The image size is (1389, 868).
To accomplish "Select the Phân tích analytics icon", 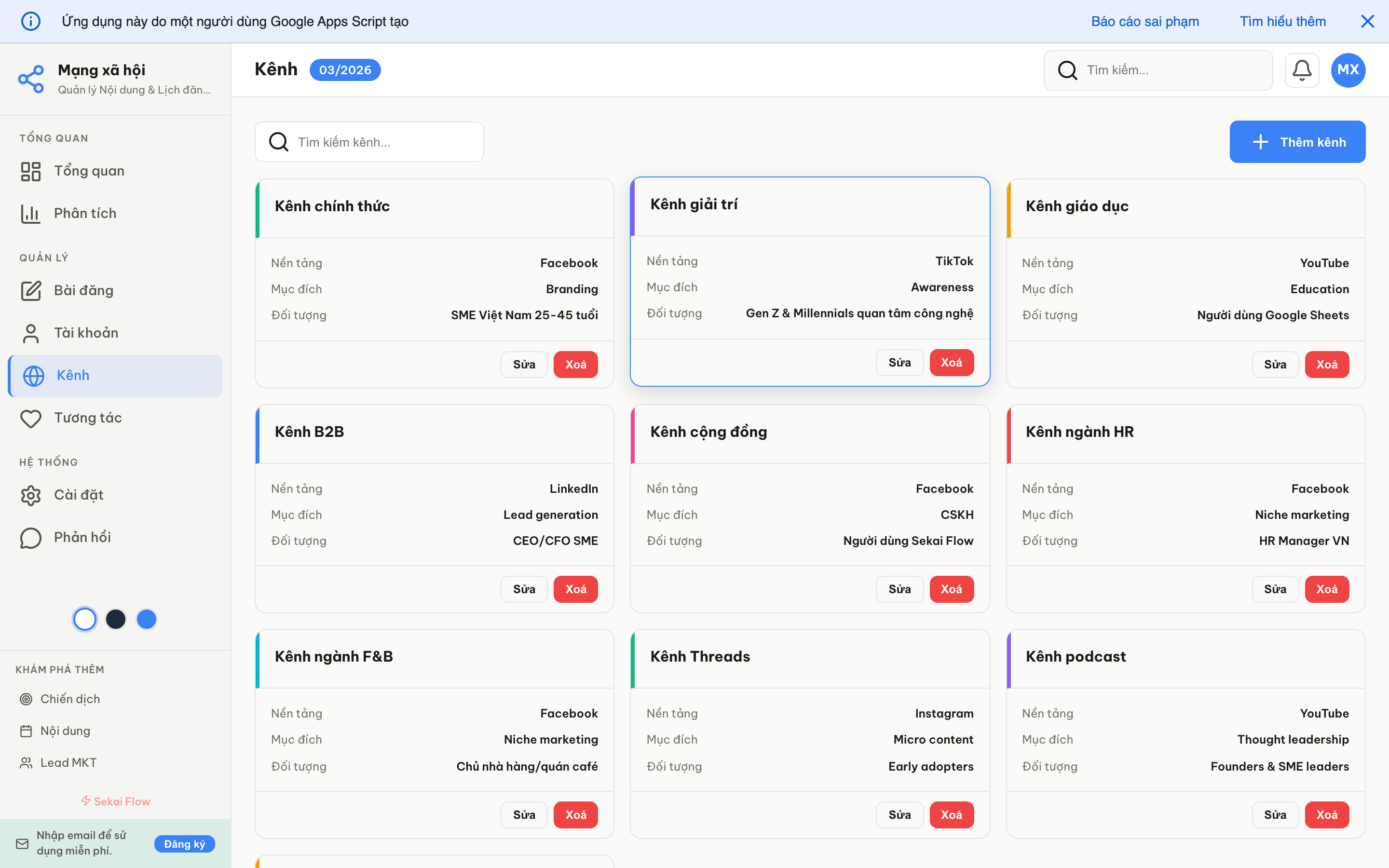I will click(30, 213).
